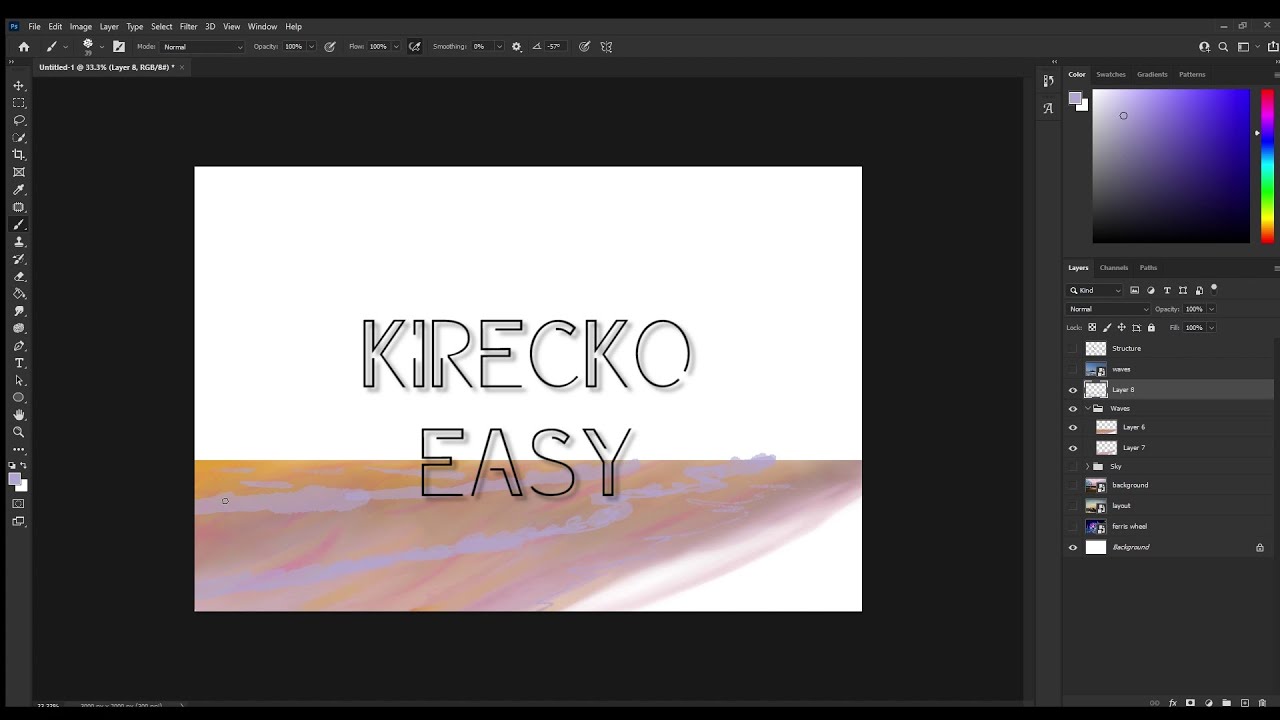Hide Layer 6 visibility
Image resolution: width=1280 pixels, height=720 pixels.
click(1073, 427)
